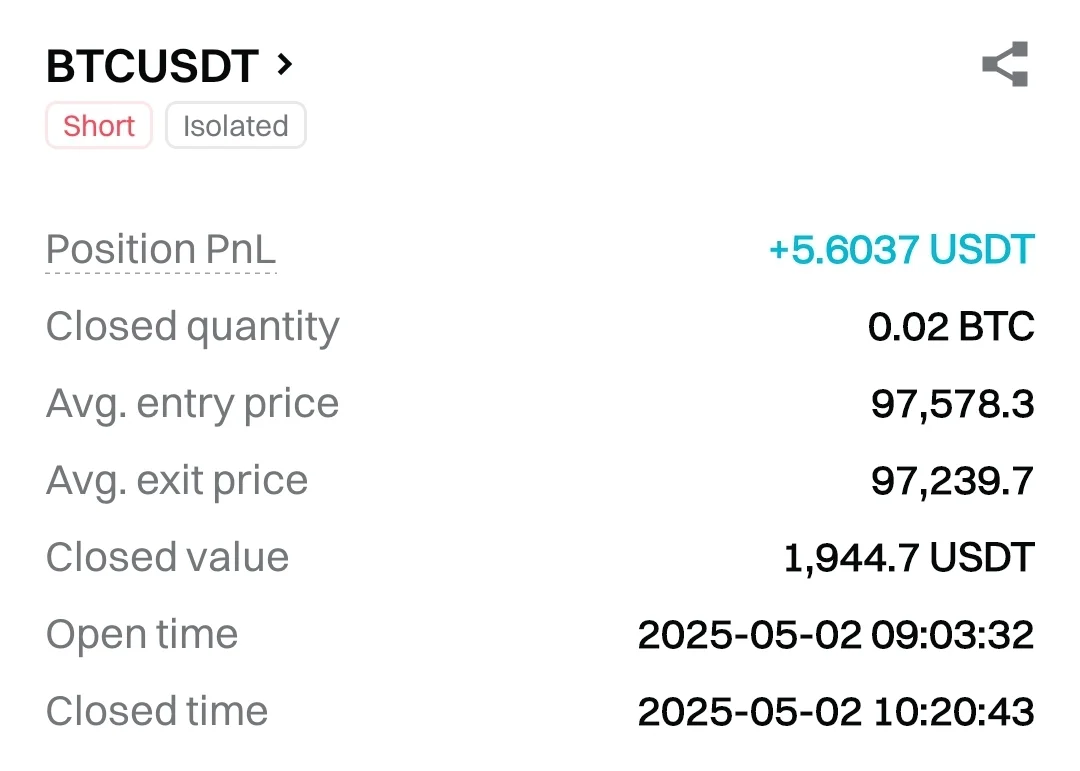
Task: Select the red Short tag
Action: [x=98, y=126]
